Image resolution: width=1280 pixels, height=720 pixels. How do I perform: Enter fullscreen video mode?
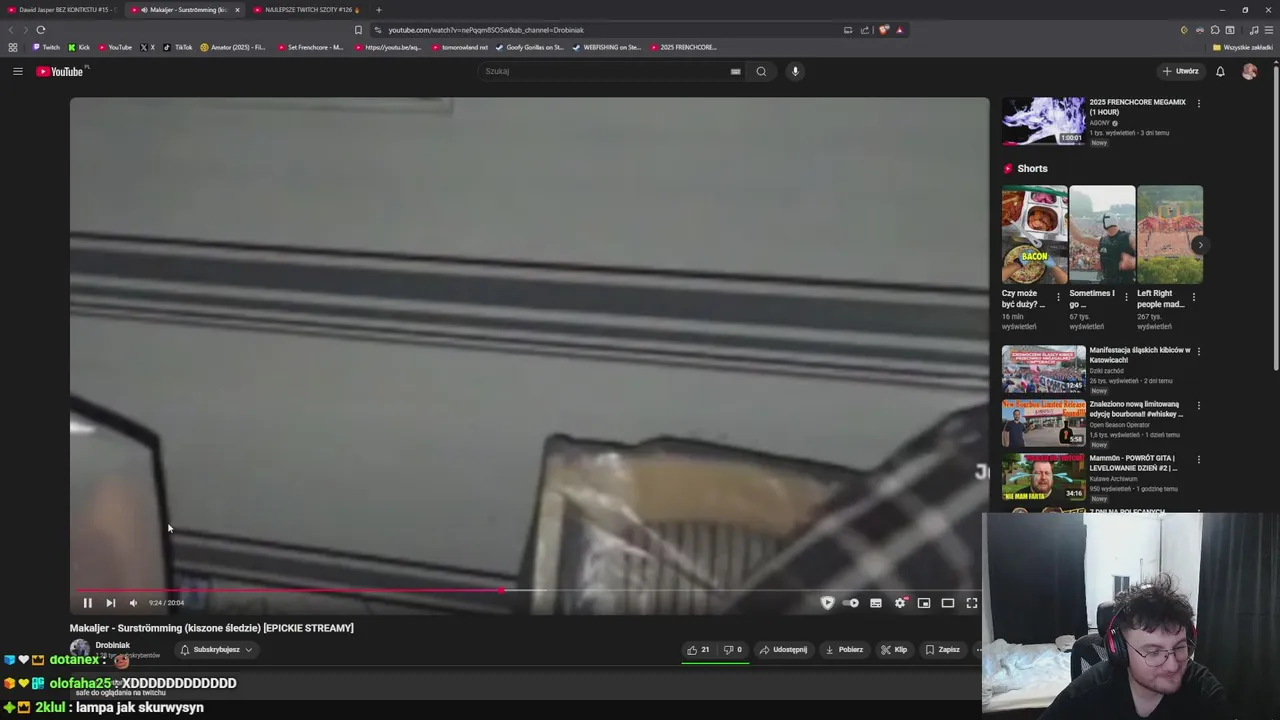pyautogui.click(x=972, y=603)
